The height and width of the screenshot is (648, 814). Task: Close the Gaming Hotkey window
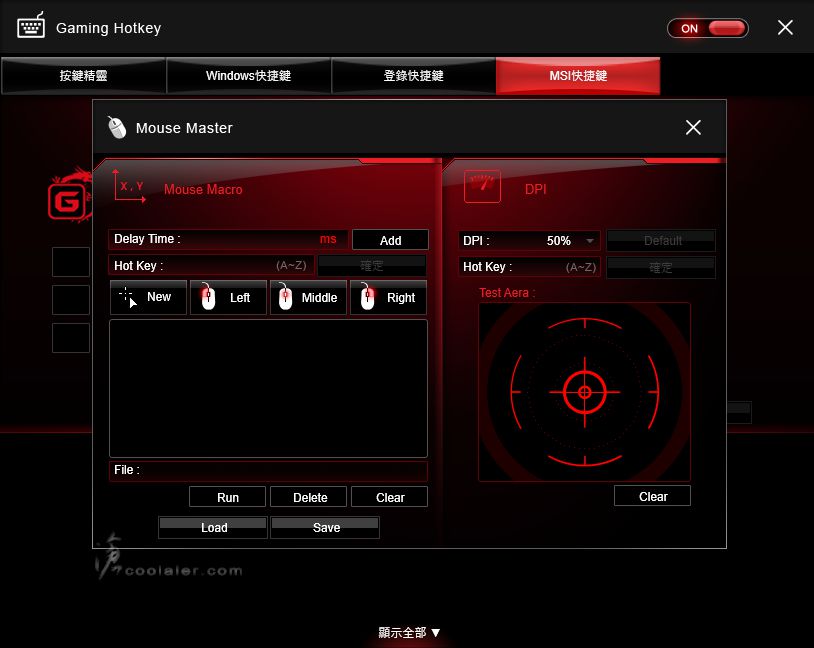point(785,28)
